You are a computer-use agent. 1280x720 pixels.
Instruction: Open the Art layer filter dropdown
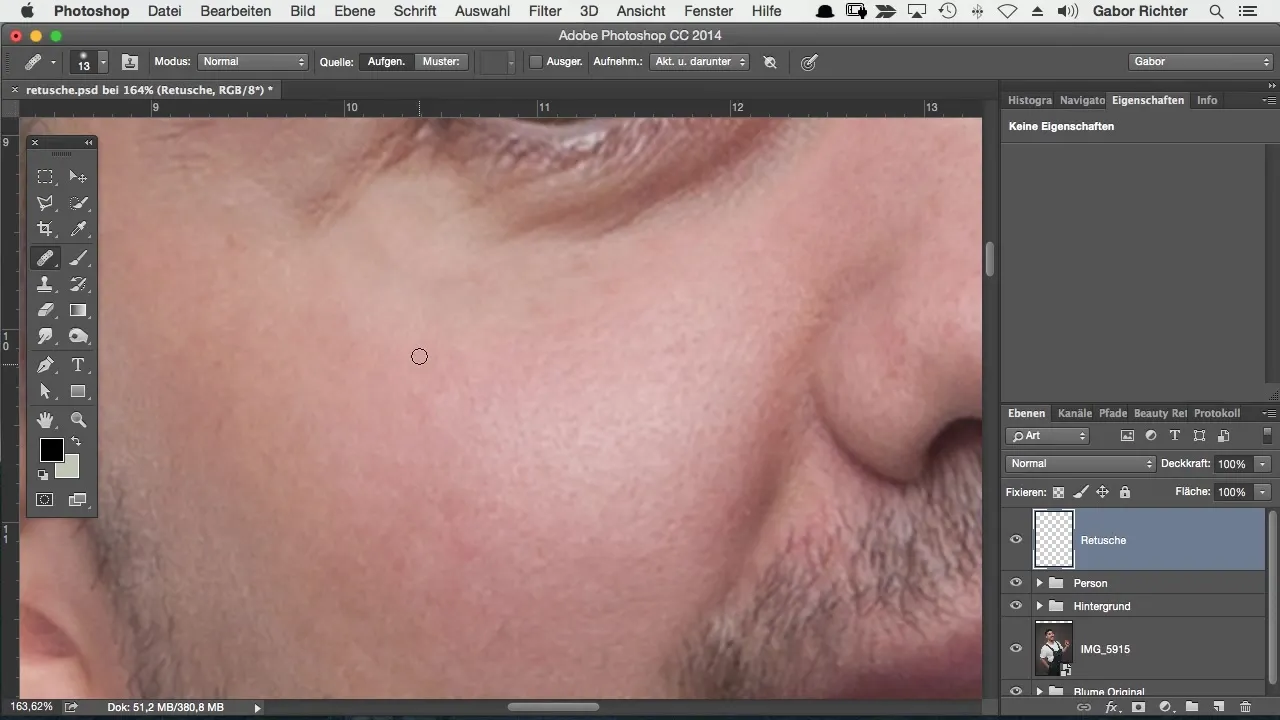pos(1048,436)
